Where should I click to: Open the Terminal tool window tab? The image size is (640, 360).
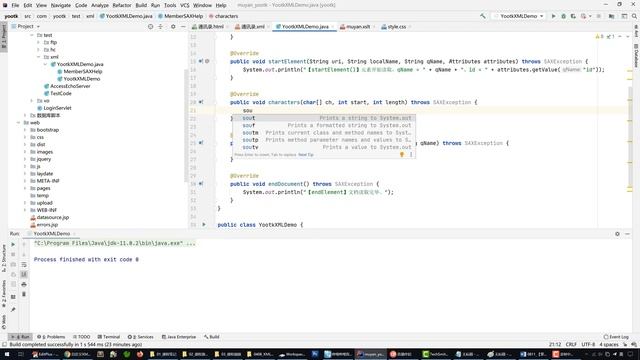(109, 337)
